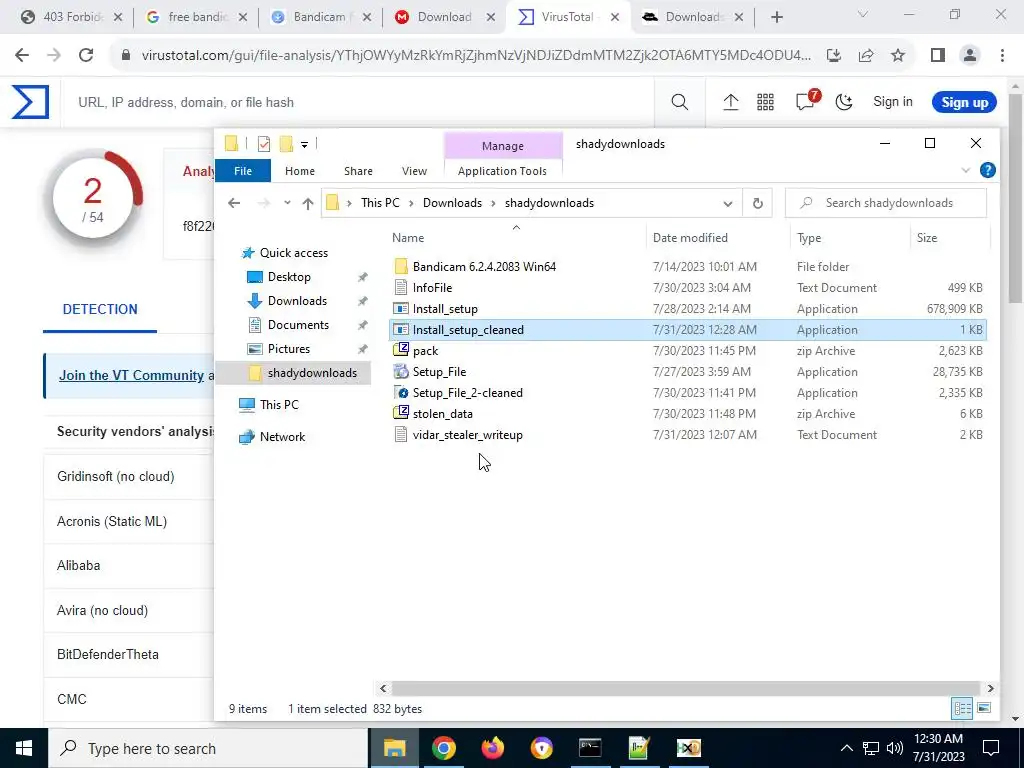Screen dimensions: 1024x768
Task: Click This PC breadcrumb in address bar
Action: click(x=380, y=203)
